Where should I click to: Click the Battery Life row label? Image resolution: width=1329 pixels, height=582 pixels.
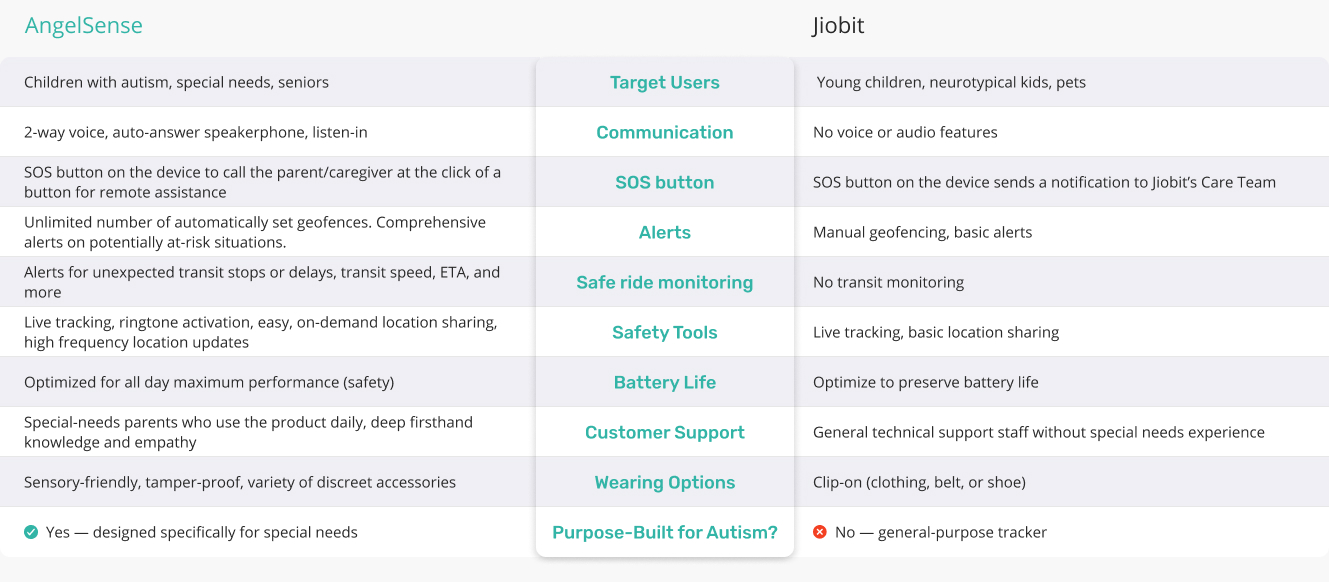[665, 383]
